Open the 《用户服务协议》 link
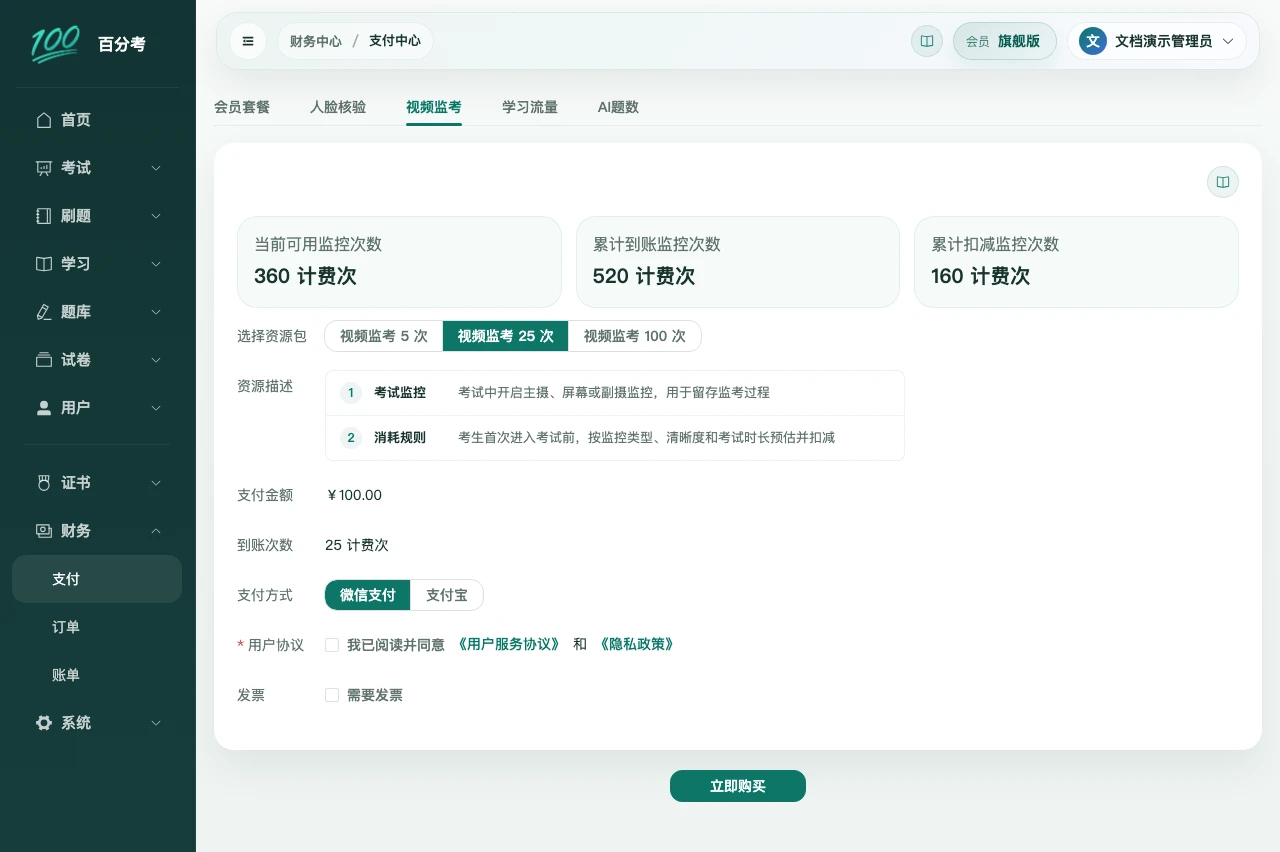Viewport: 1280px width, 852px height. (x=508, y=645)
